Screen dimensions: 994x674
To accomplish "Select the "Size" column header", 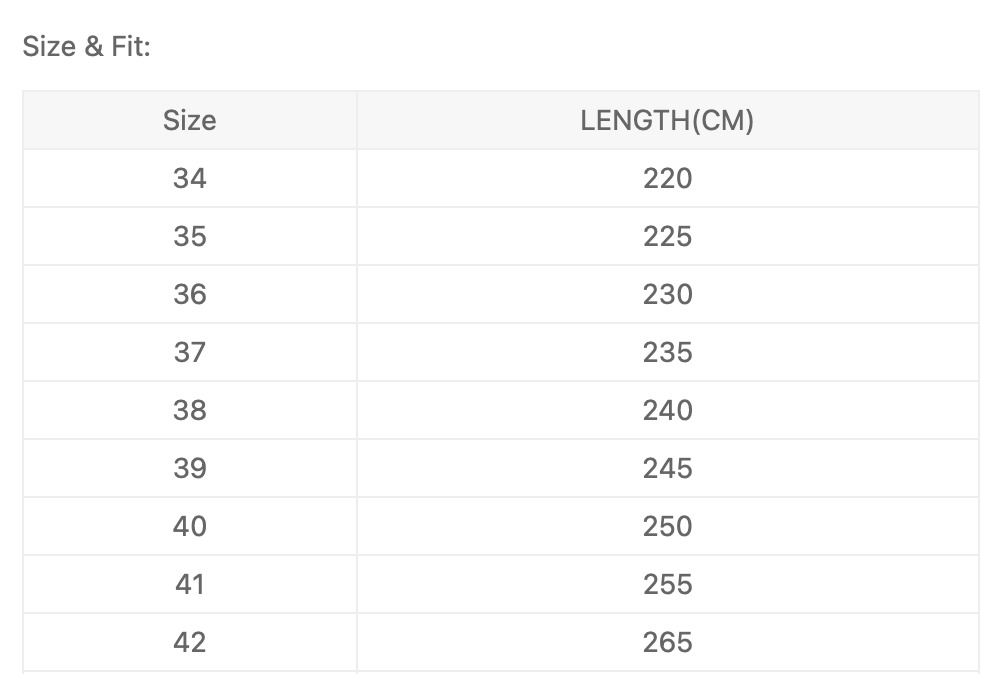I will pos(189,121).
